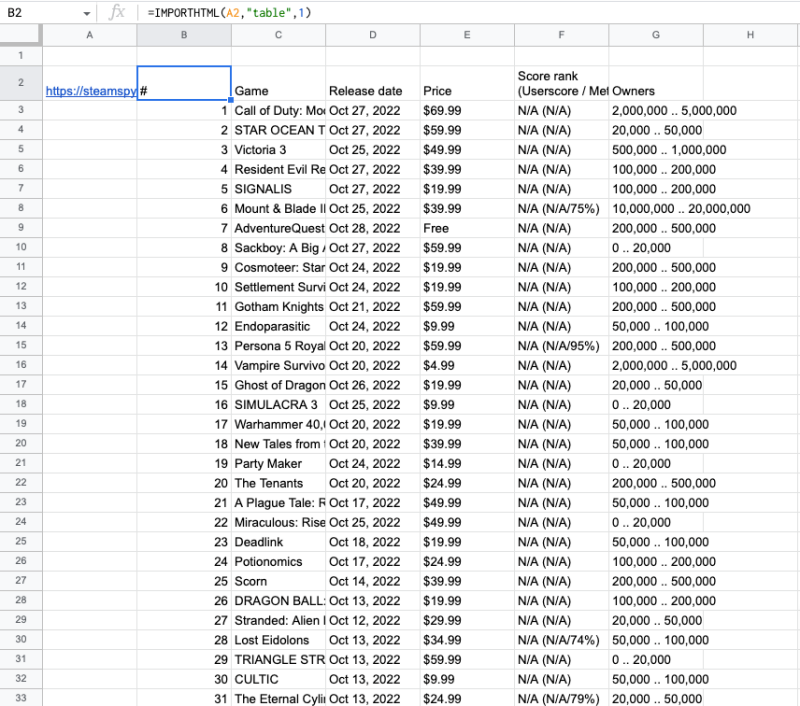Click the 'Endoparasitic' cell
The image size is (800, 706).
tap(278, 326)
